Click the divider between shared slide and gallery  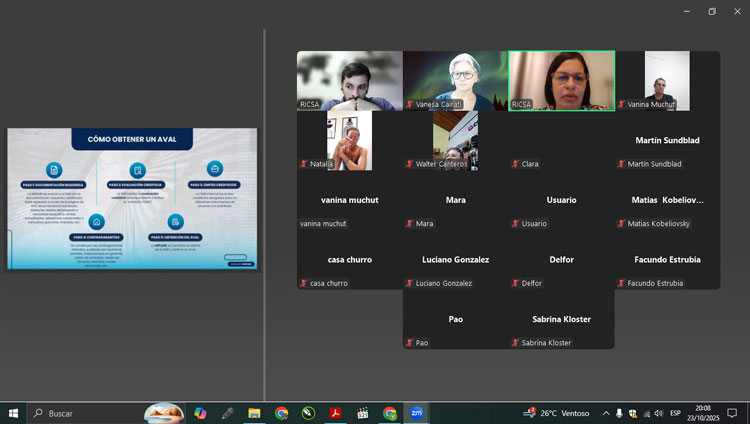click(x=264, y=215)
